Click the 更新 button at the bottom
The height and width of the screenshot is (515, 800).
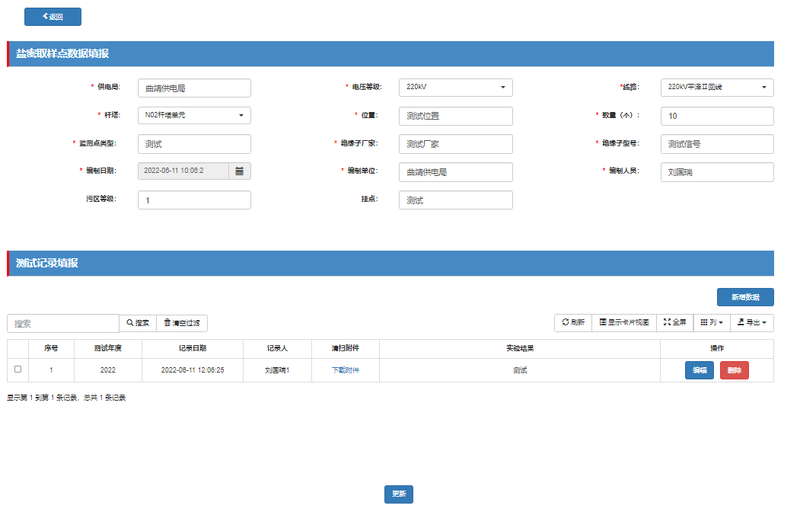398,494
